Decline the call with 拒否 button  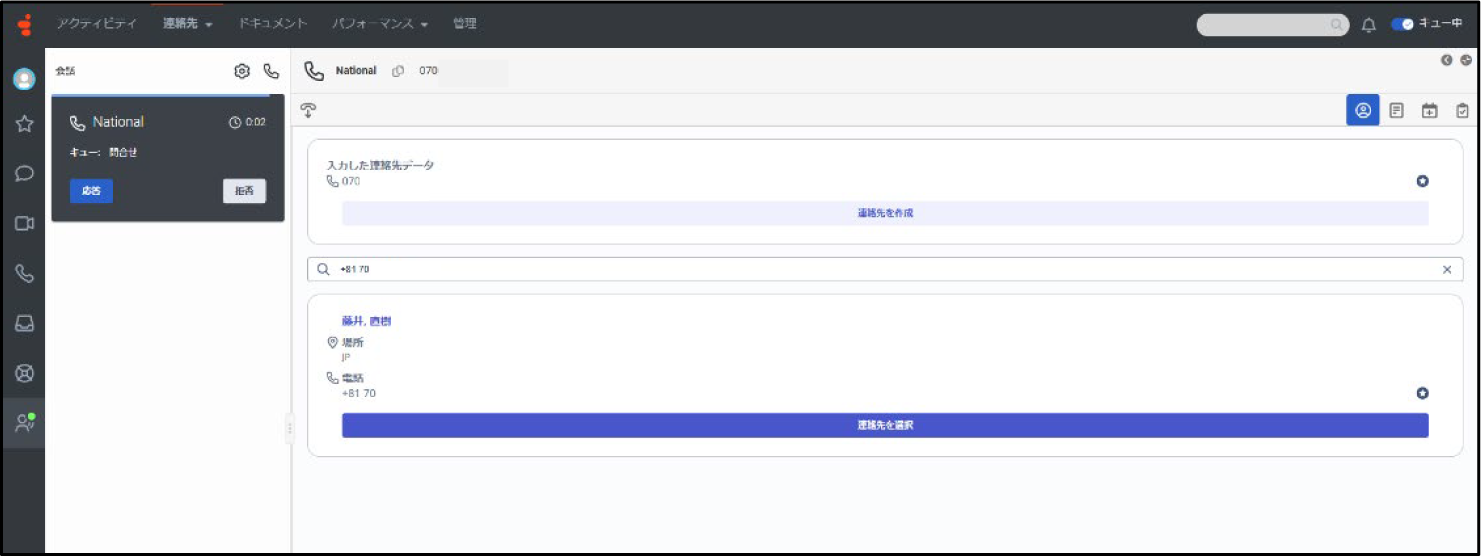coord(244,191)
